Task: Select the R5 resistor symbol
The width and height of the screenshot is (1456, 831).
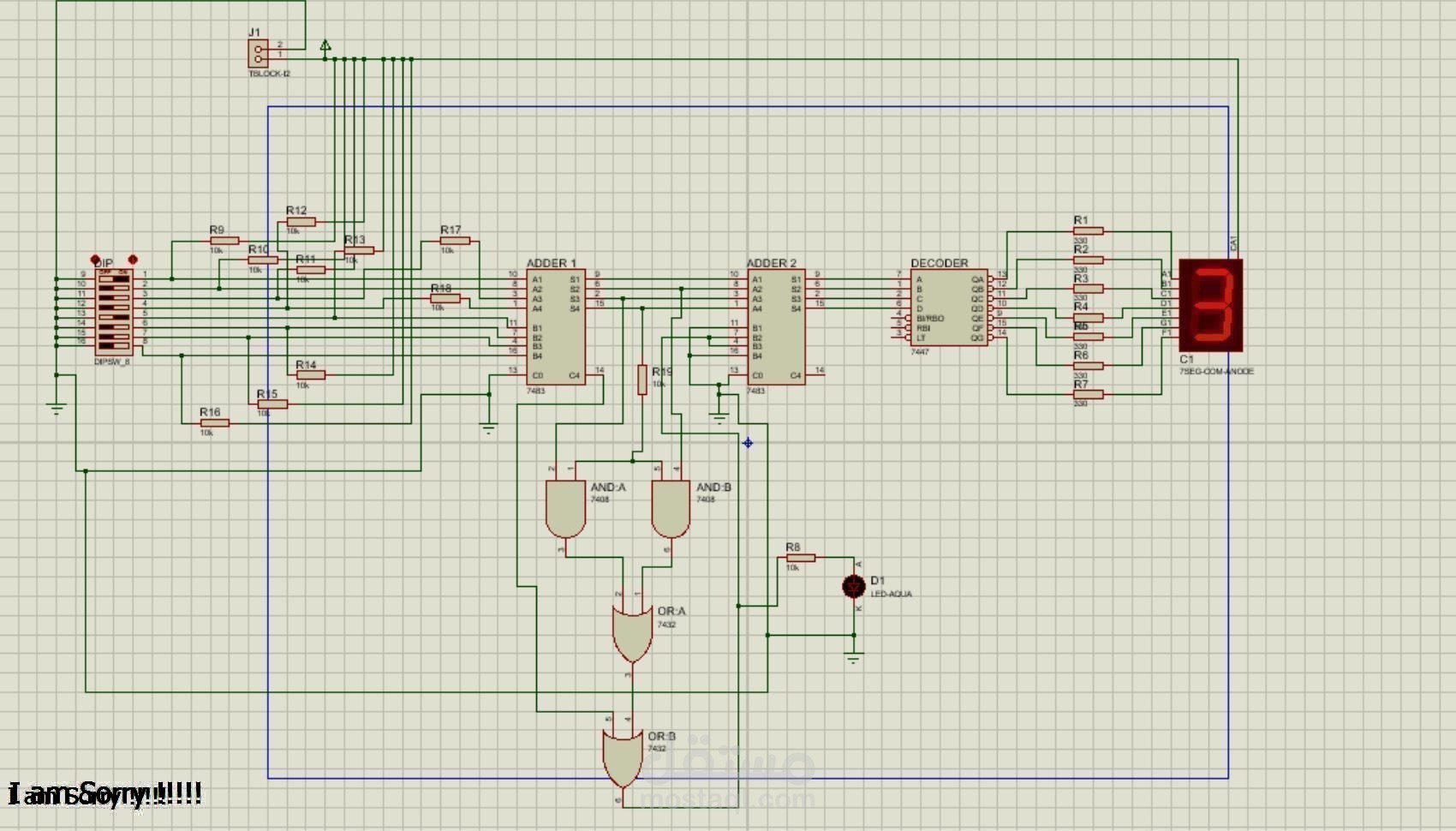Action: coord(1088,337)
